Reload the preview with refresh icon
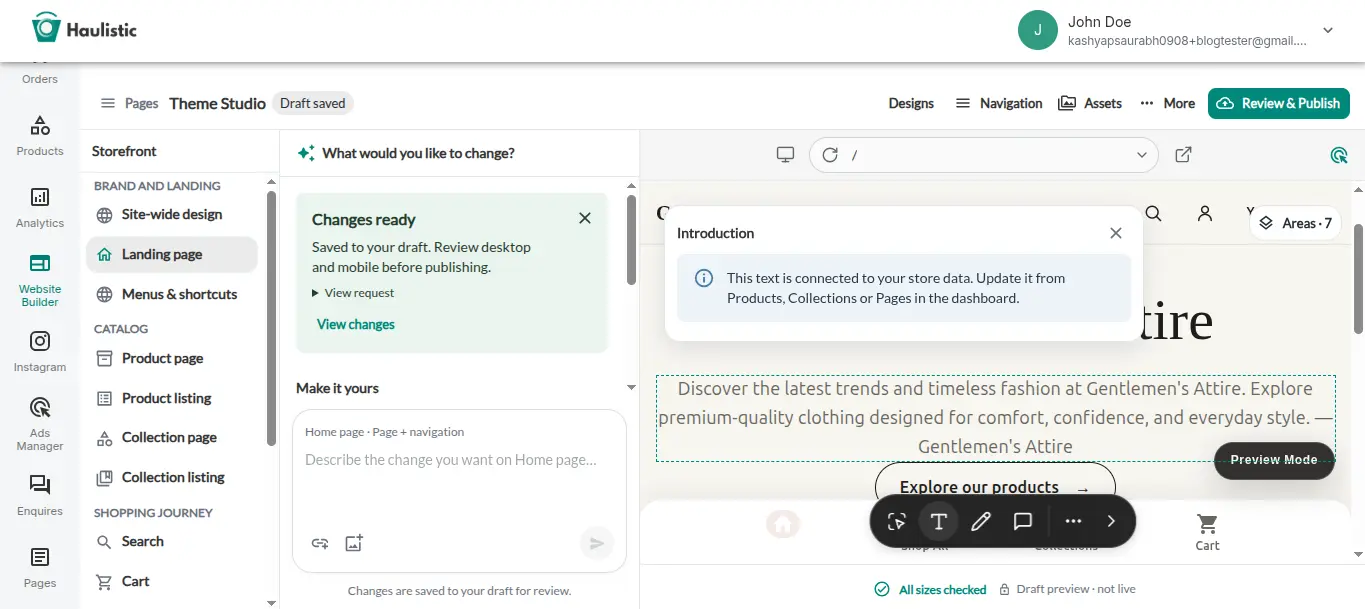 coord(830,155)
